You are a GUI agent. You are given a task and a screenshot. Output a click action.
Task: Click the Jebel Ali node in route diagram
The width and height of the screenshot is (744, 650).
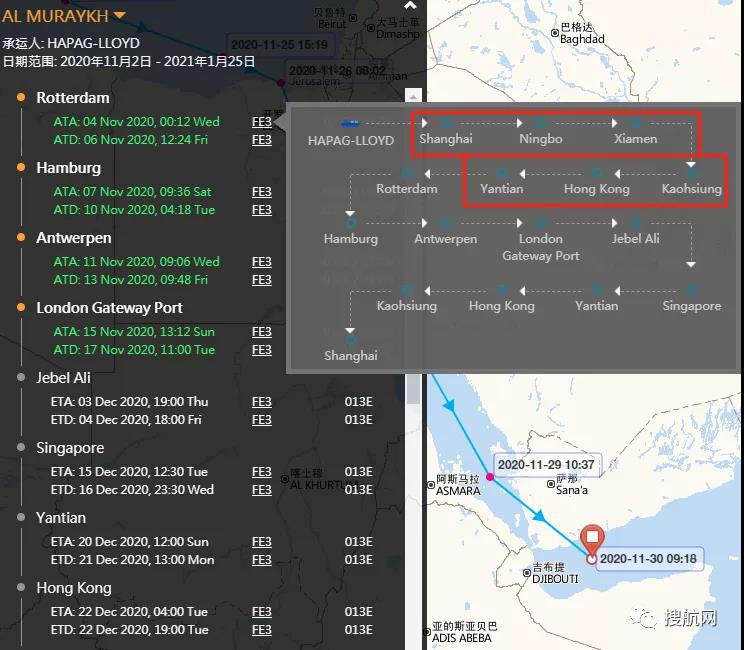[x=635, y=223]
